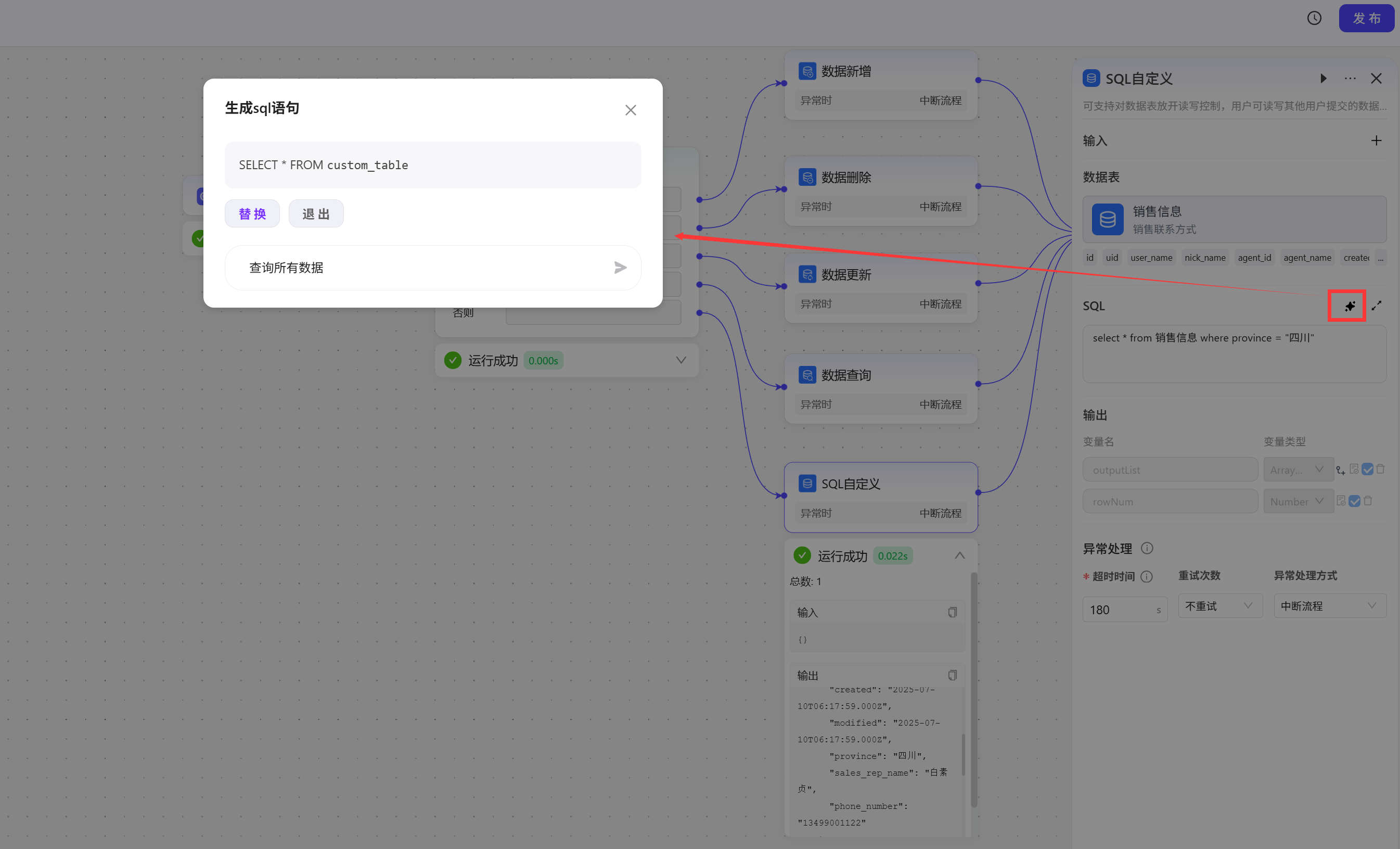Click the 退出 button
The width and height of the screenshot is (1400, 849).
point(316,214)
